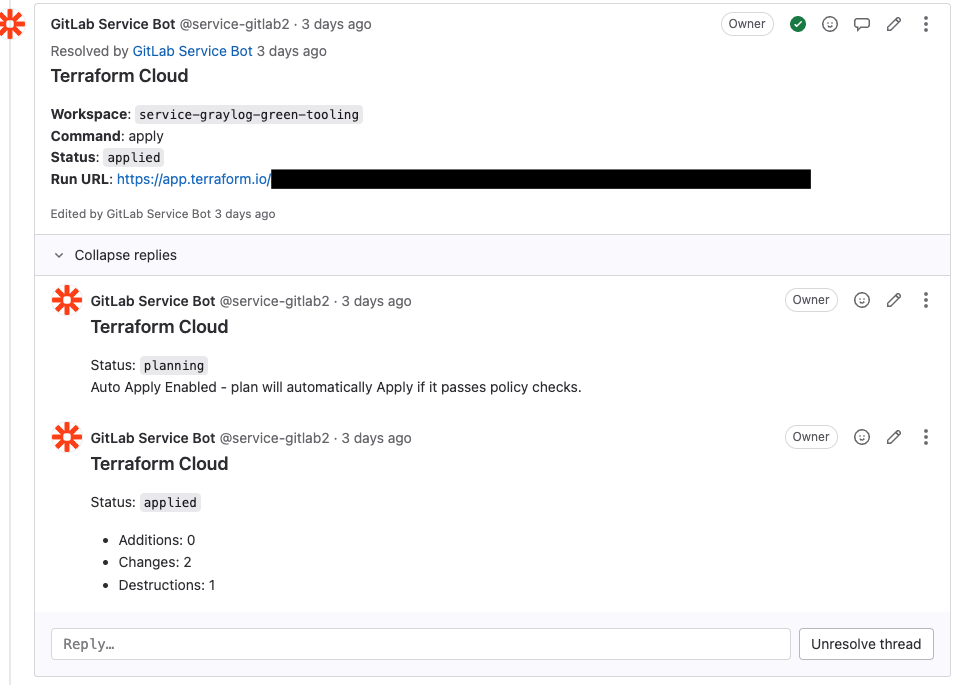Image resolution: width=956 pixels, height=685 pixels.
Task: Click GitLab Service Bot name on planning reply
Action: (x=153, y=301)
